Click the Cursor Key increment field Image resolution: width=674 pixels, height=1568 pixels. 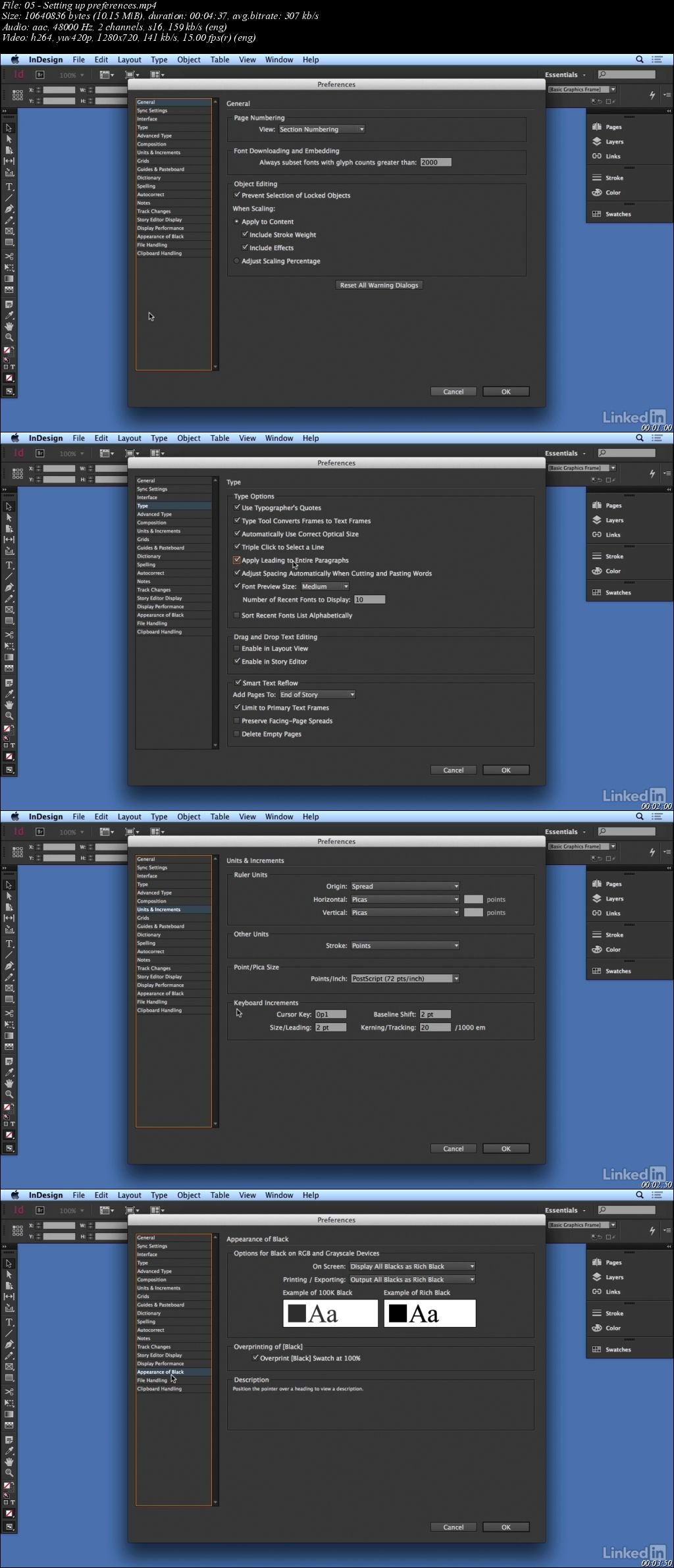(x=330, y=1014)
